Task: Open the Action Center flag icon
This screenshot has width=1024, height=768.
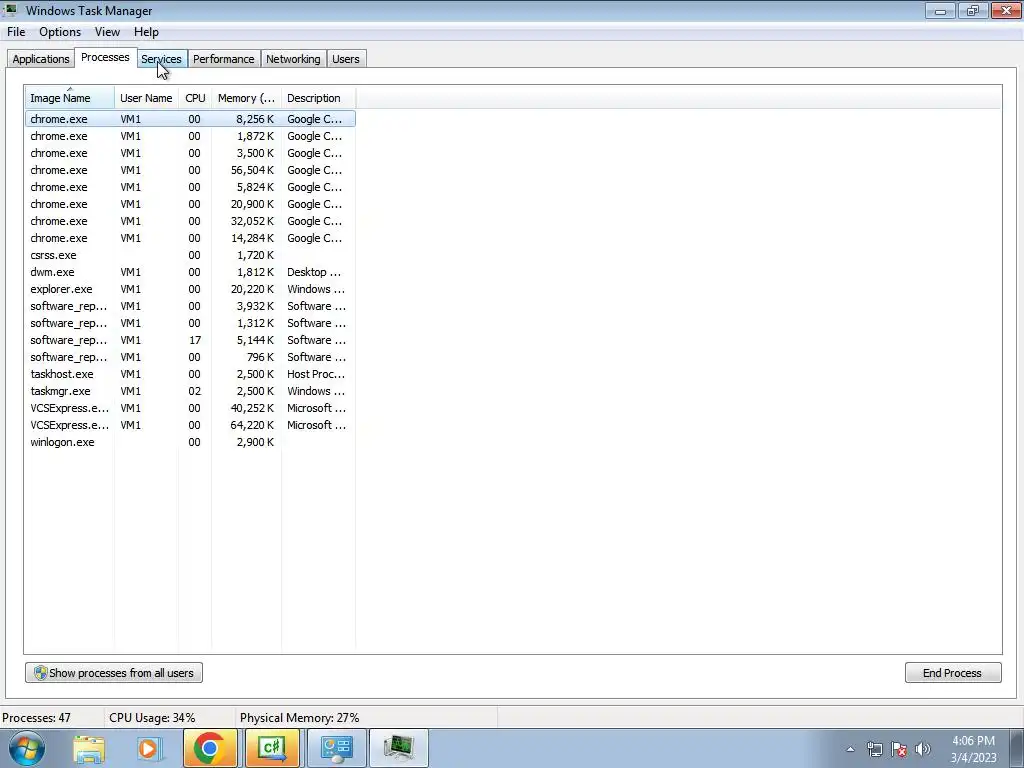Action: pos(899,749)
